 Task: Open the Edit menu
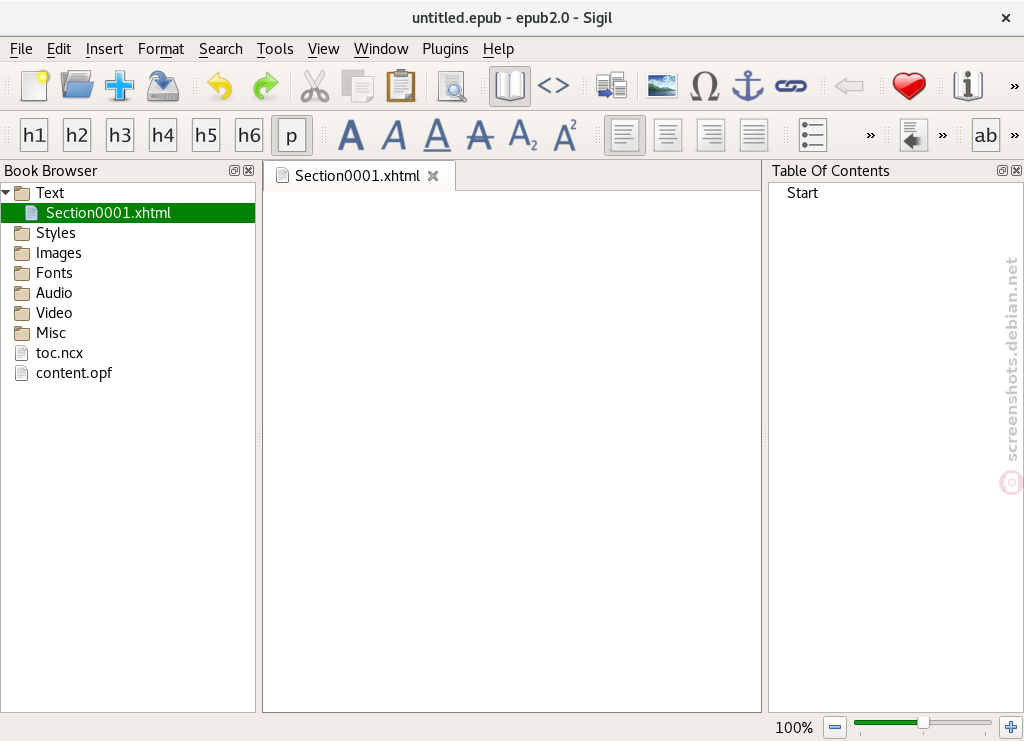[x=59, y=49]
